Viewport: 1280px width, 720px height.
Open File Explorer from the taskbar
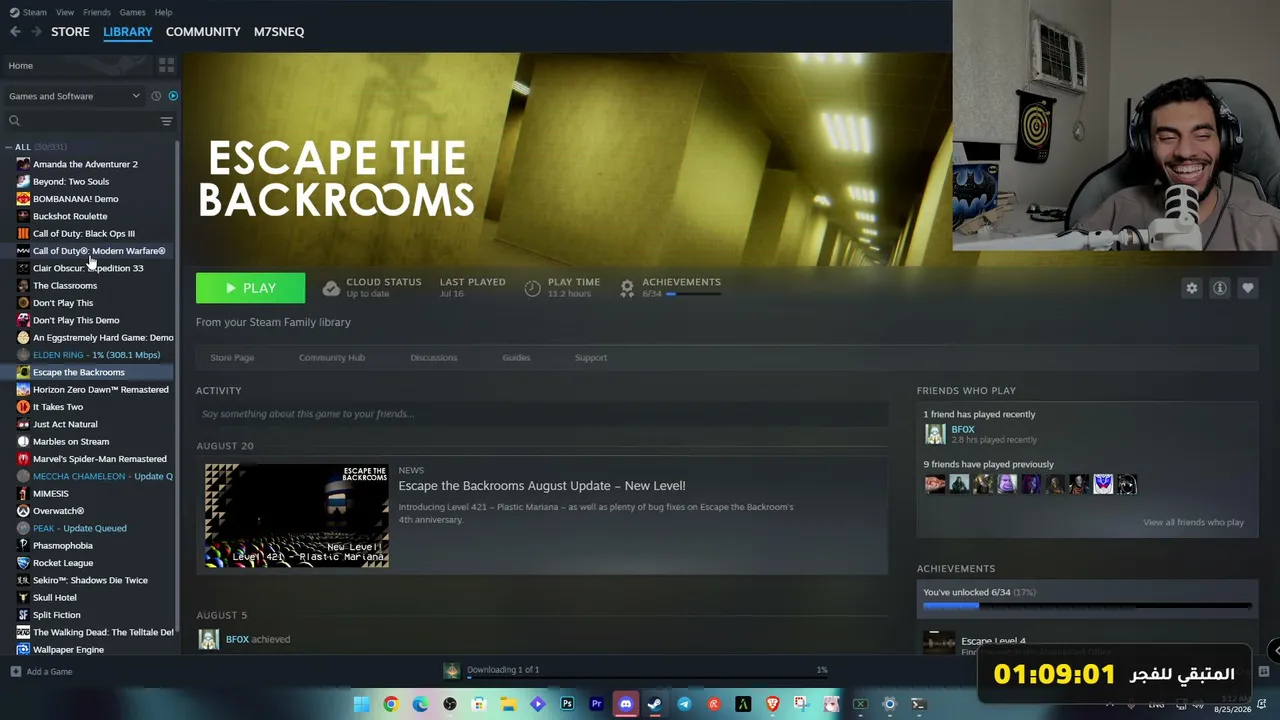click(x=509, y=704)
